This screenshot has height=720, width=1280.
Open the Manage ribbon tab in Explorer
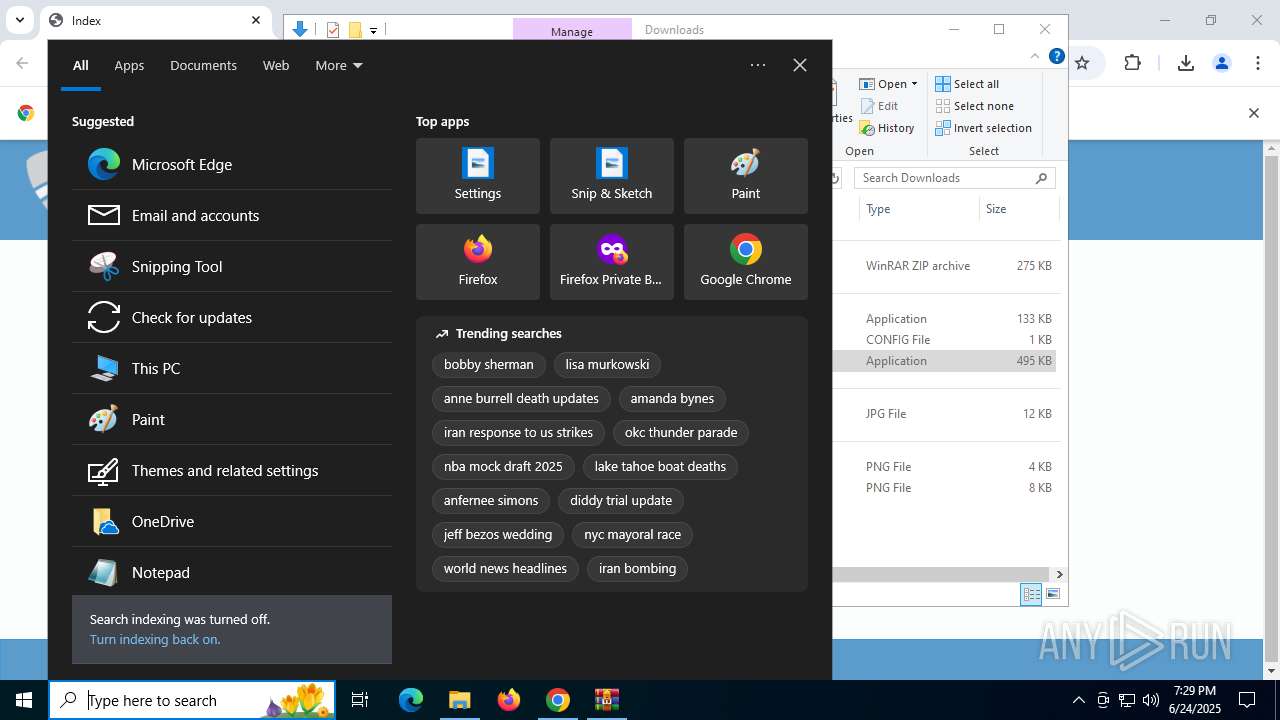pos(572,31)
